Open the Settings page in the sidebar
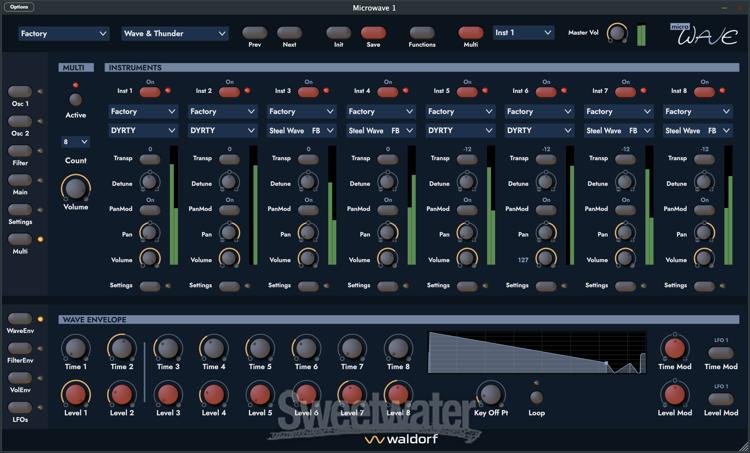The image size is (750, 453). click(x=20, y=210)
